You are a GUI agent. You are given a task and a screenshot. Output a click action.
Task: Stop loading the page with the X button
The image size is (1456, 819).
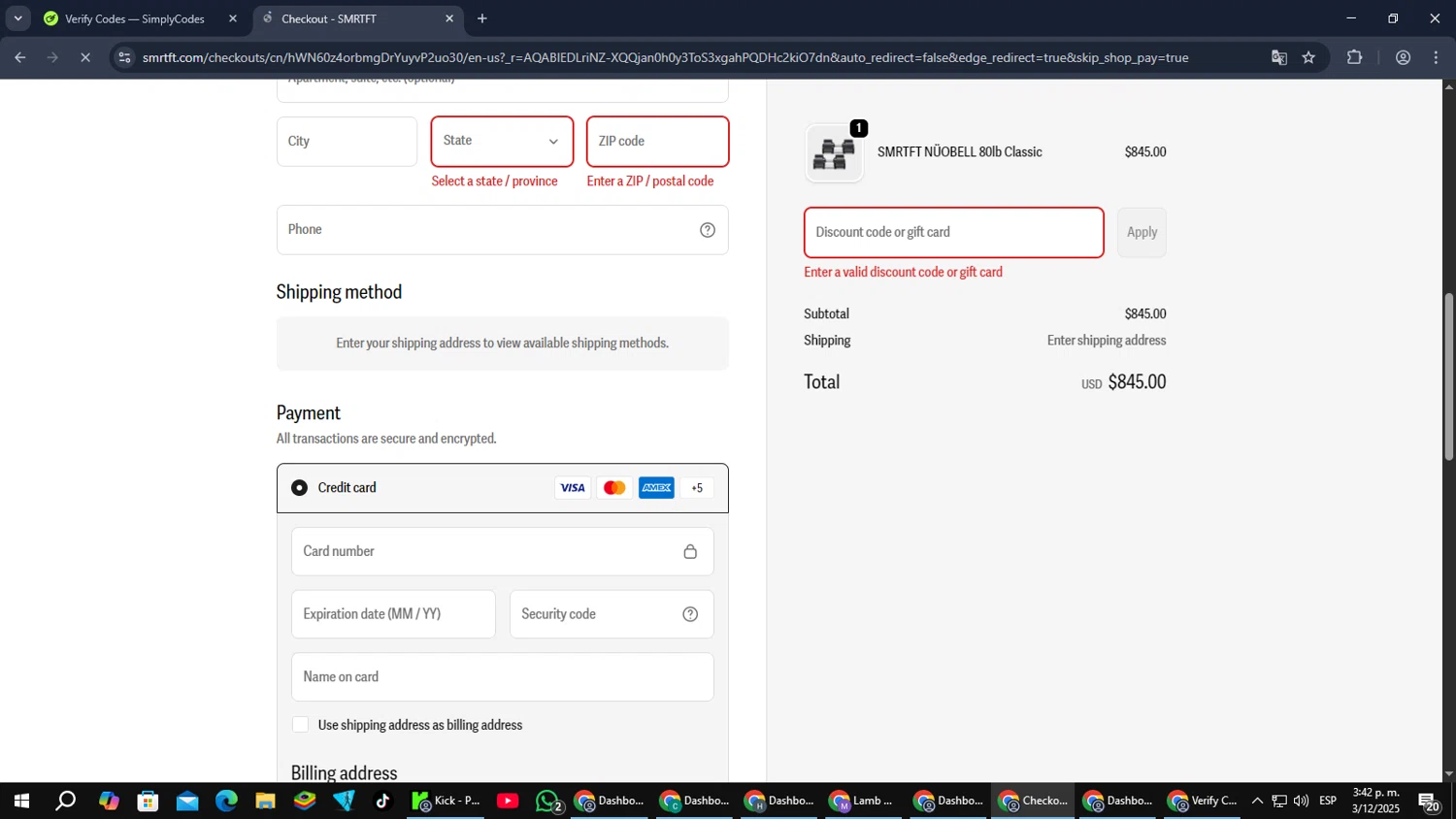(x=84, y=58)
